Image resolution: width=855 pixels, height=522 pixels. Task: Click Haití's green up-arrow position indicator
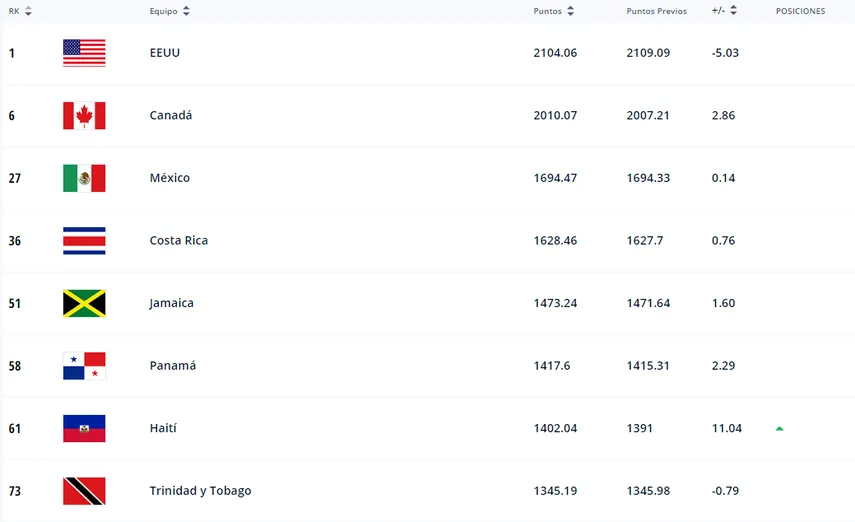click(779, 428)
